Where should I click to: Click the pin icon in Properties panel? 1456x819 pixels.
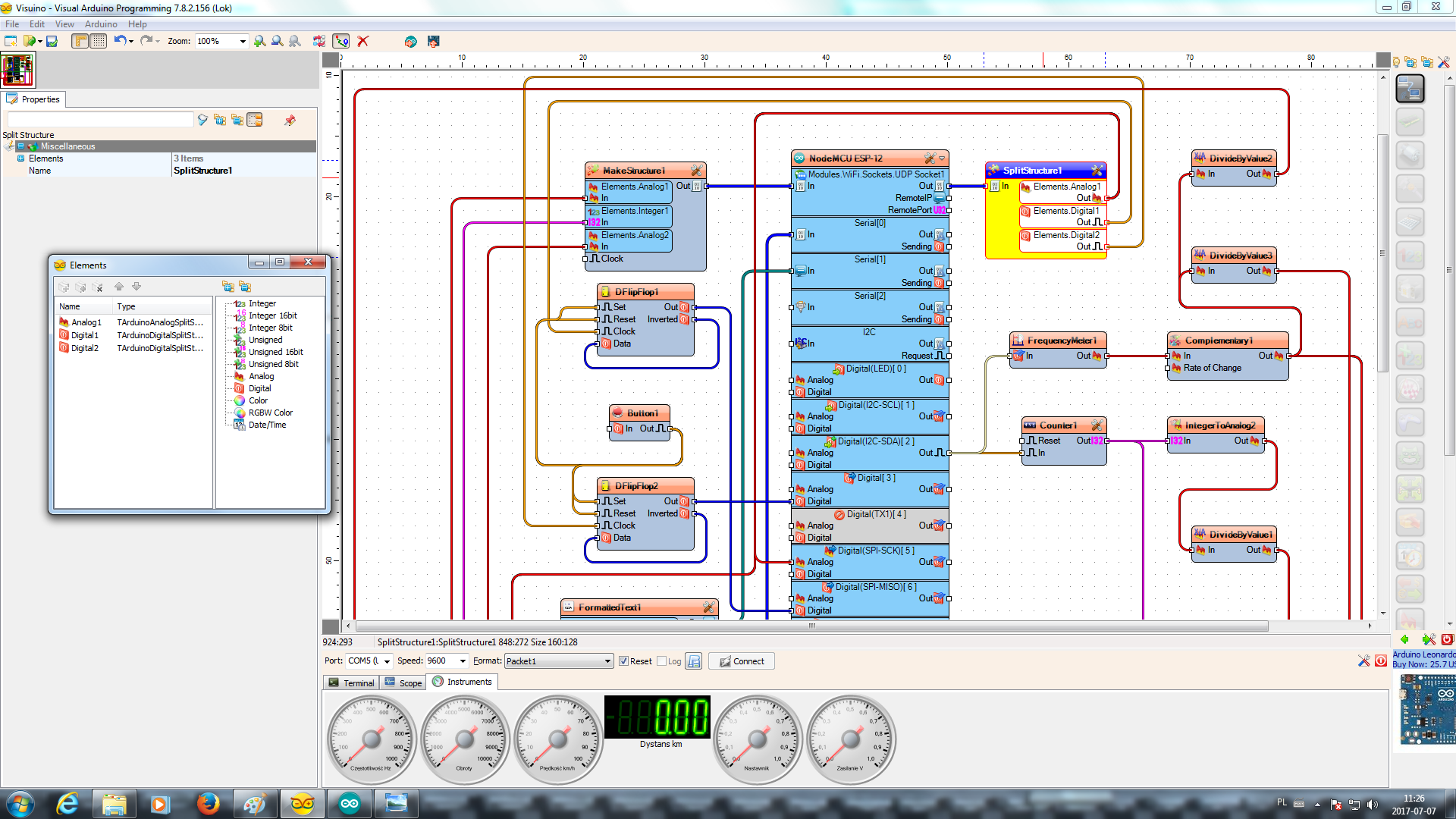[290, 120]
